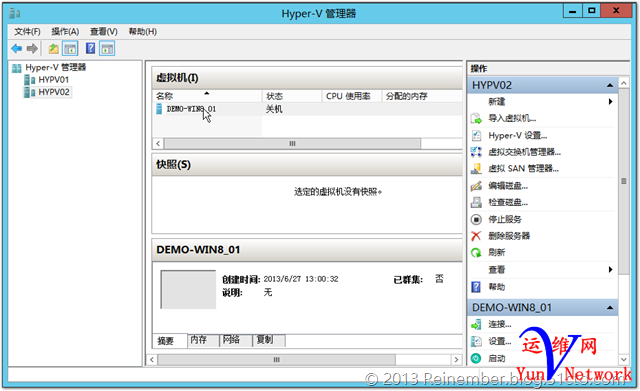
Task: Expand 新建 submenu arrow
Action: (610, 102)
